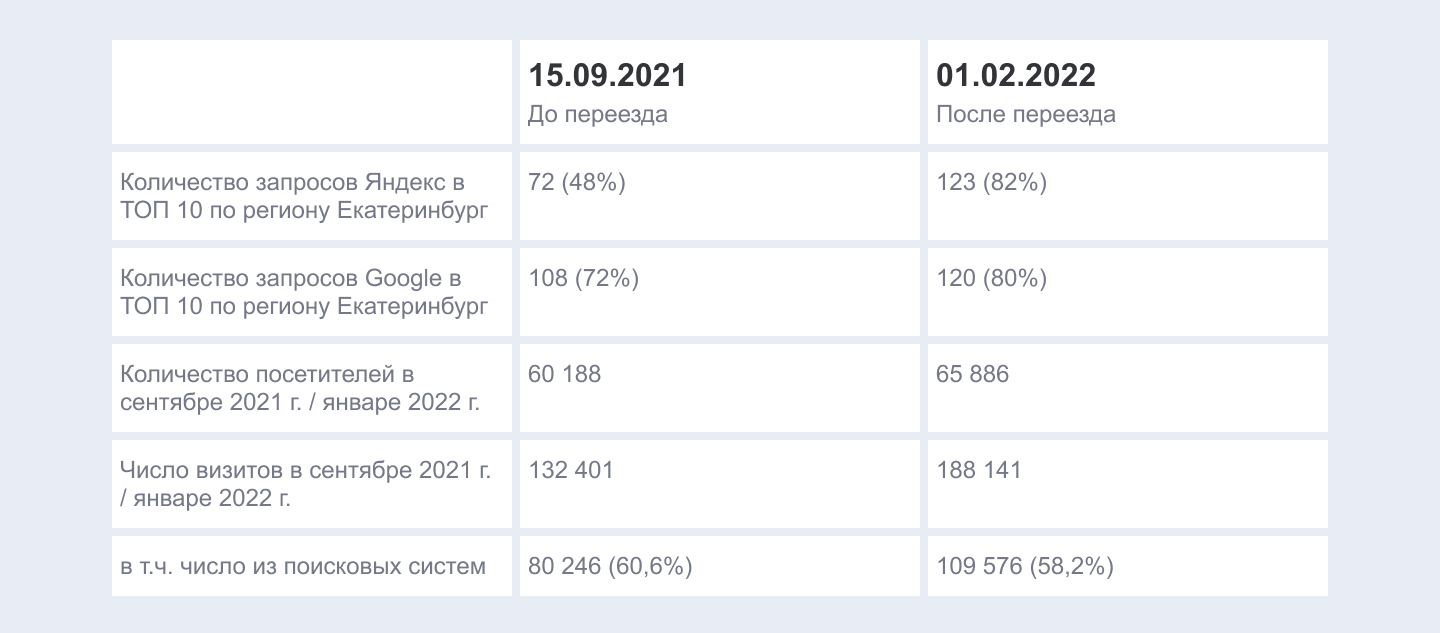Click the 65 886 visitors value
This screenshot has width=1440, height=633.
click(x=972, y=375)
